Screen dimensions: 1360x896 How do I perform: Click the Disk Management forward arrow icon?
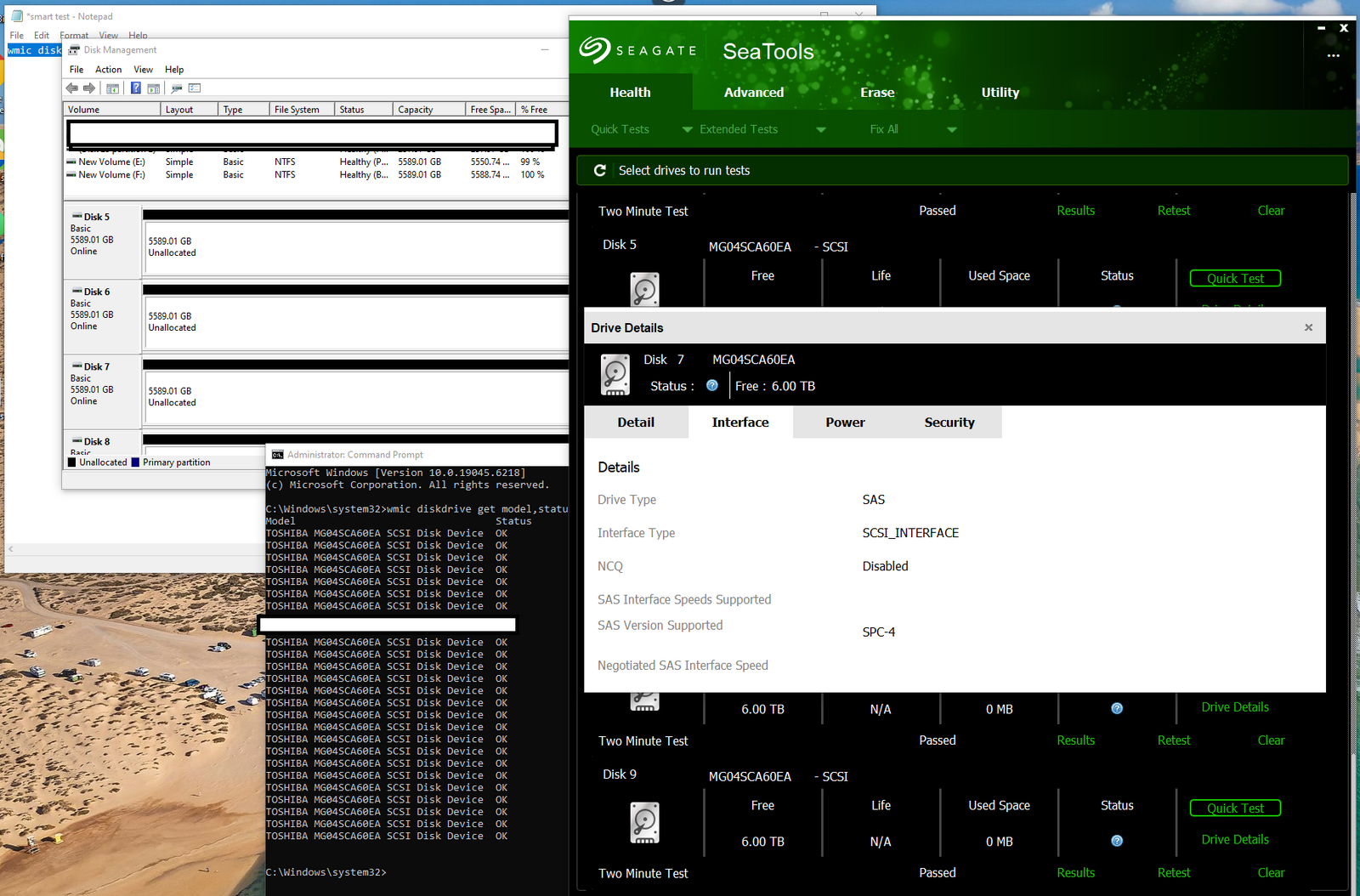click(x=89, y=88)
